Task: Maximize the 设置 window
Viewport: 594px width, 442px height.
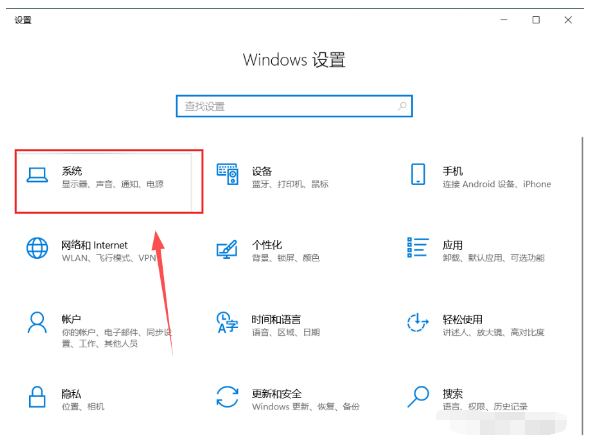Action: point(536,20)
